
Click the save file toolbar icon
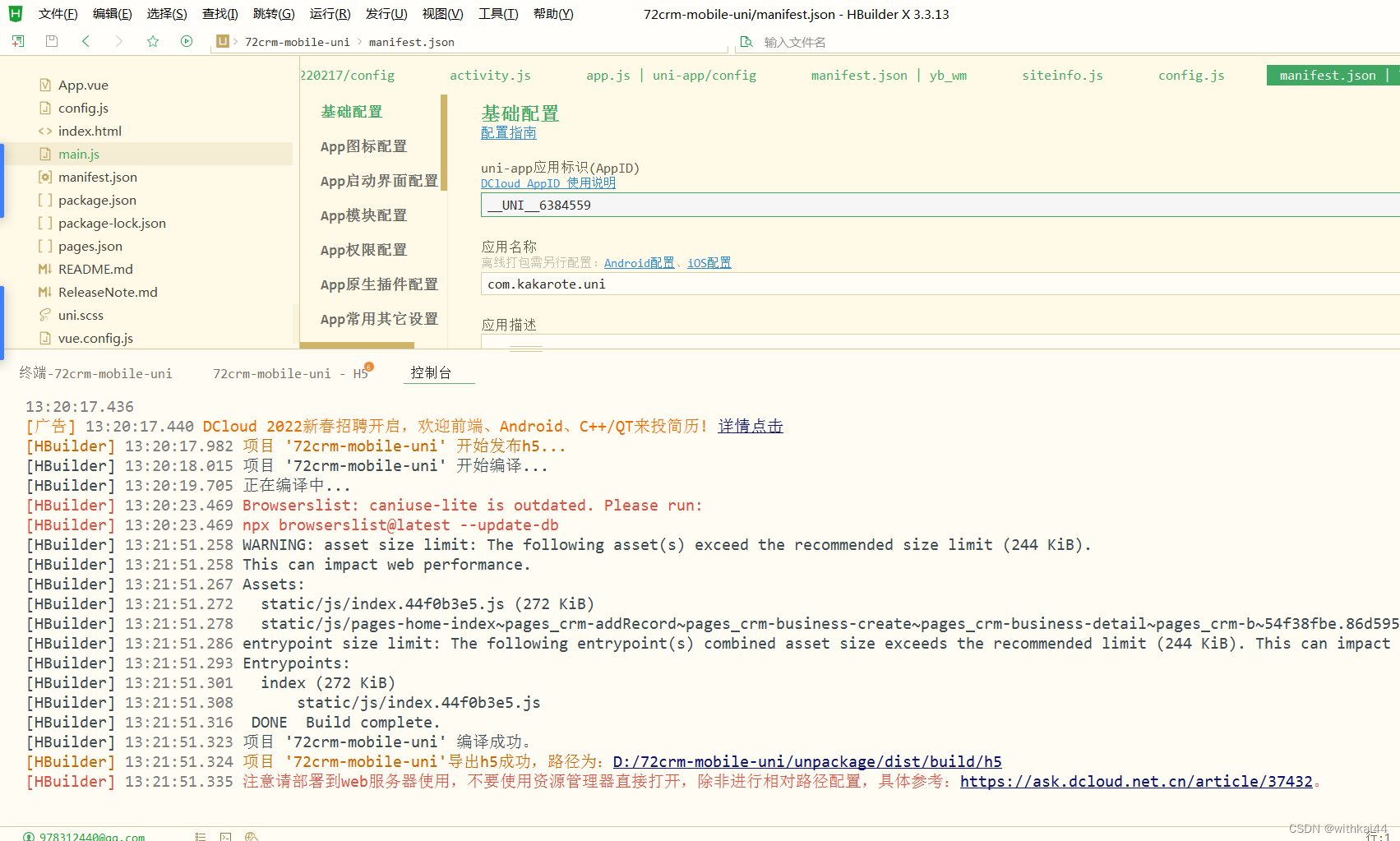(x=52, y=41)
